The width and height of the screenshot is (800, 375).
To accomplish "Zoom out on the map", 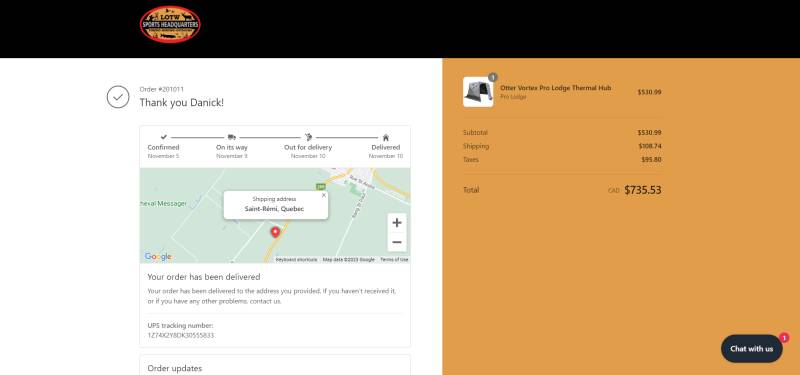I will [397, 242].
